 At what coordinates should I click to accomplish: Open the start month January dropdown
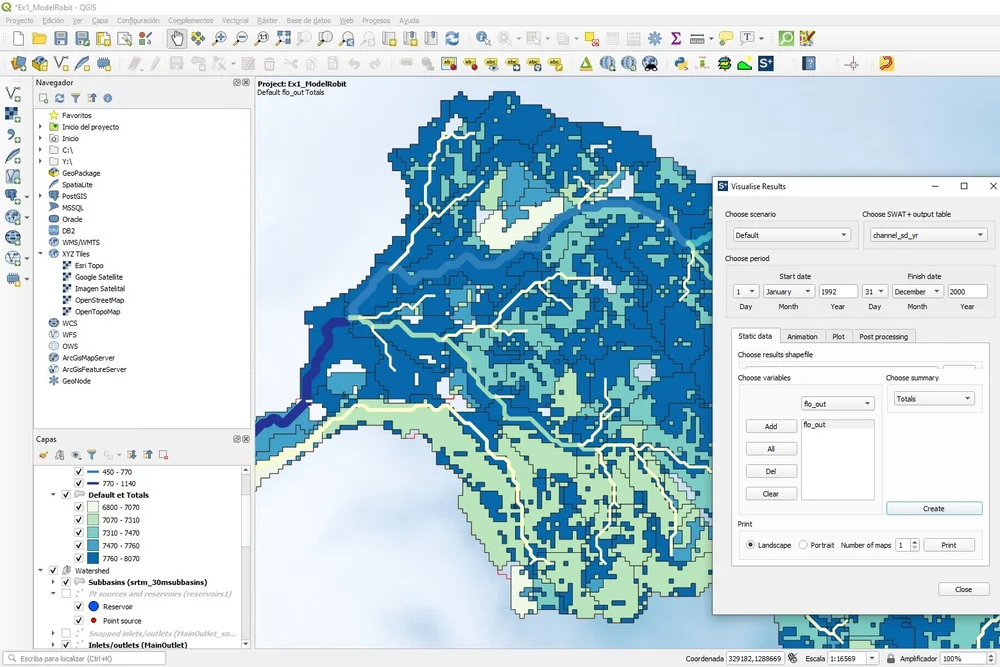788,291
